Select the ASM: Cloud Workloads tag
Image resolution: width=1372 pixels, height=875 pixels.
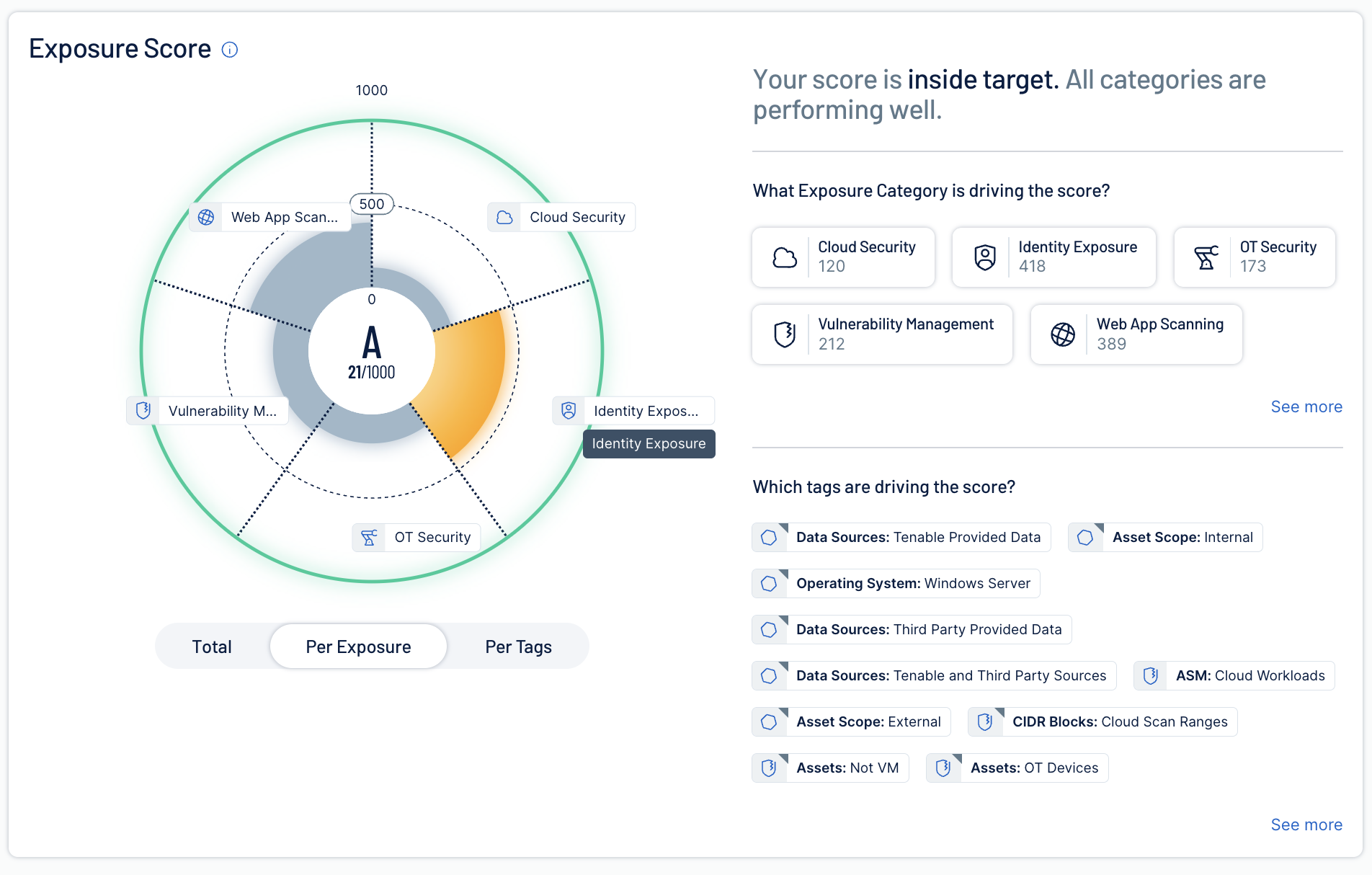pos(1234,675)
